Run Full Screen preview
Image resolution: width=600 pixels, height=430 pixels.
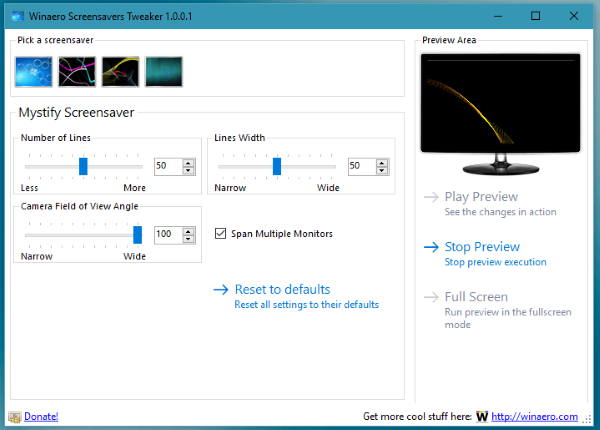pos(476,297)
